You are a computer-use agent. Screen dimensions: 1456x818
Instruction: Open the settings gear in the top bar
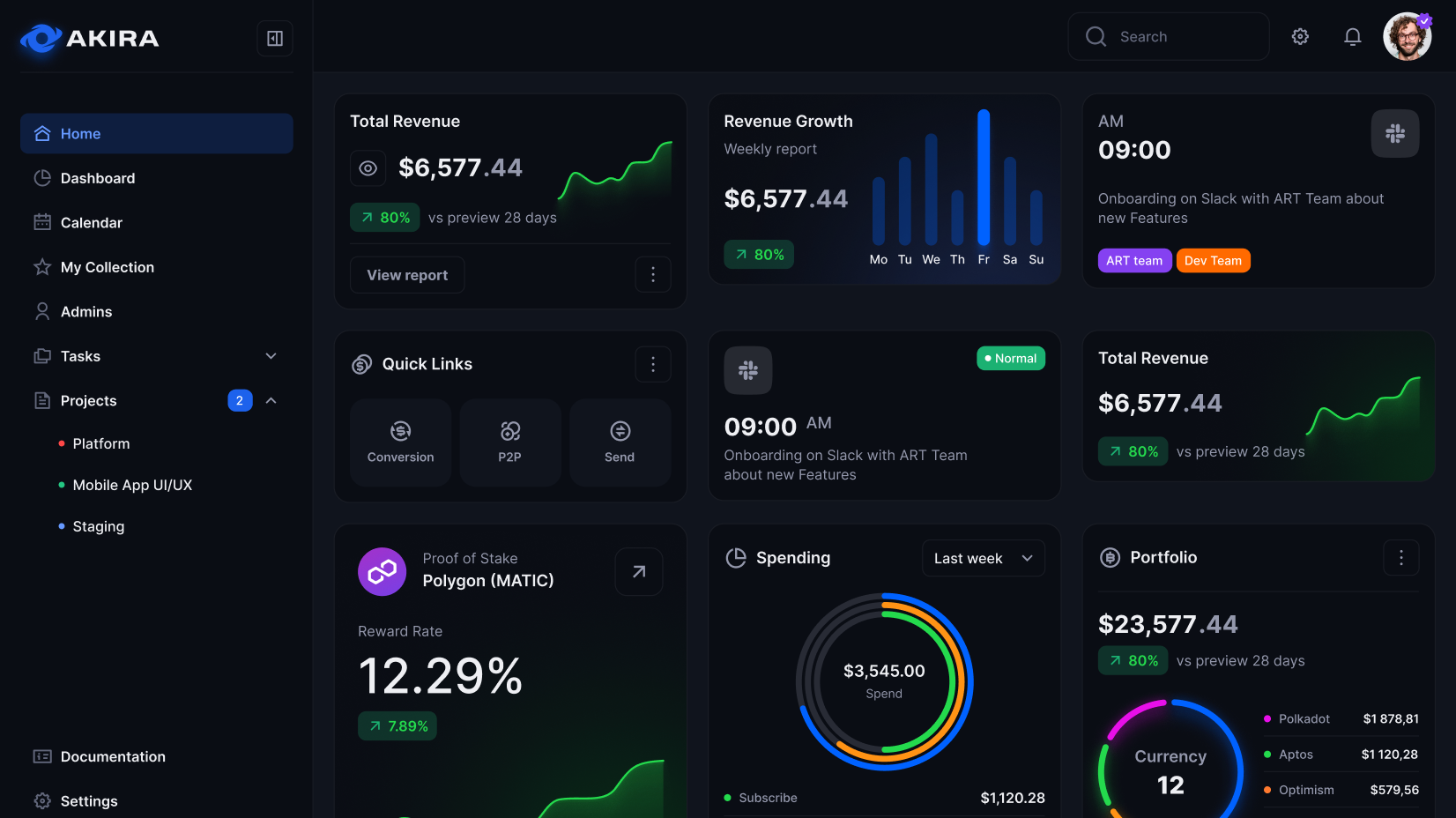1300,36
